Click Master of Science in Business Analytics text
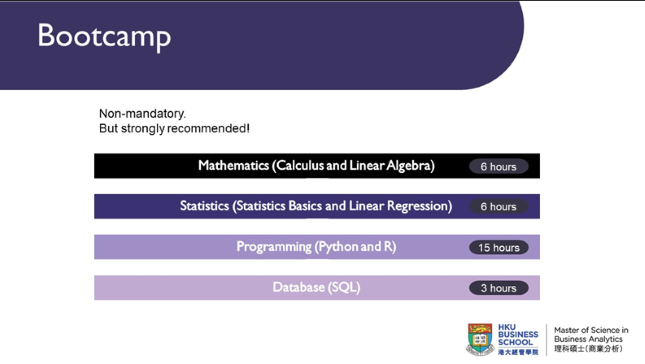The image size is (645, 364). (591, 334)
